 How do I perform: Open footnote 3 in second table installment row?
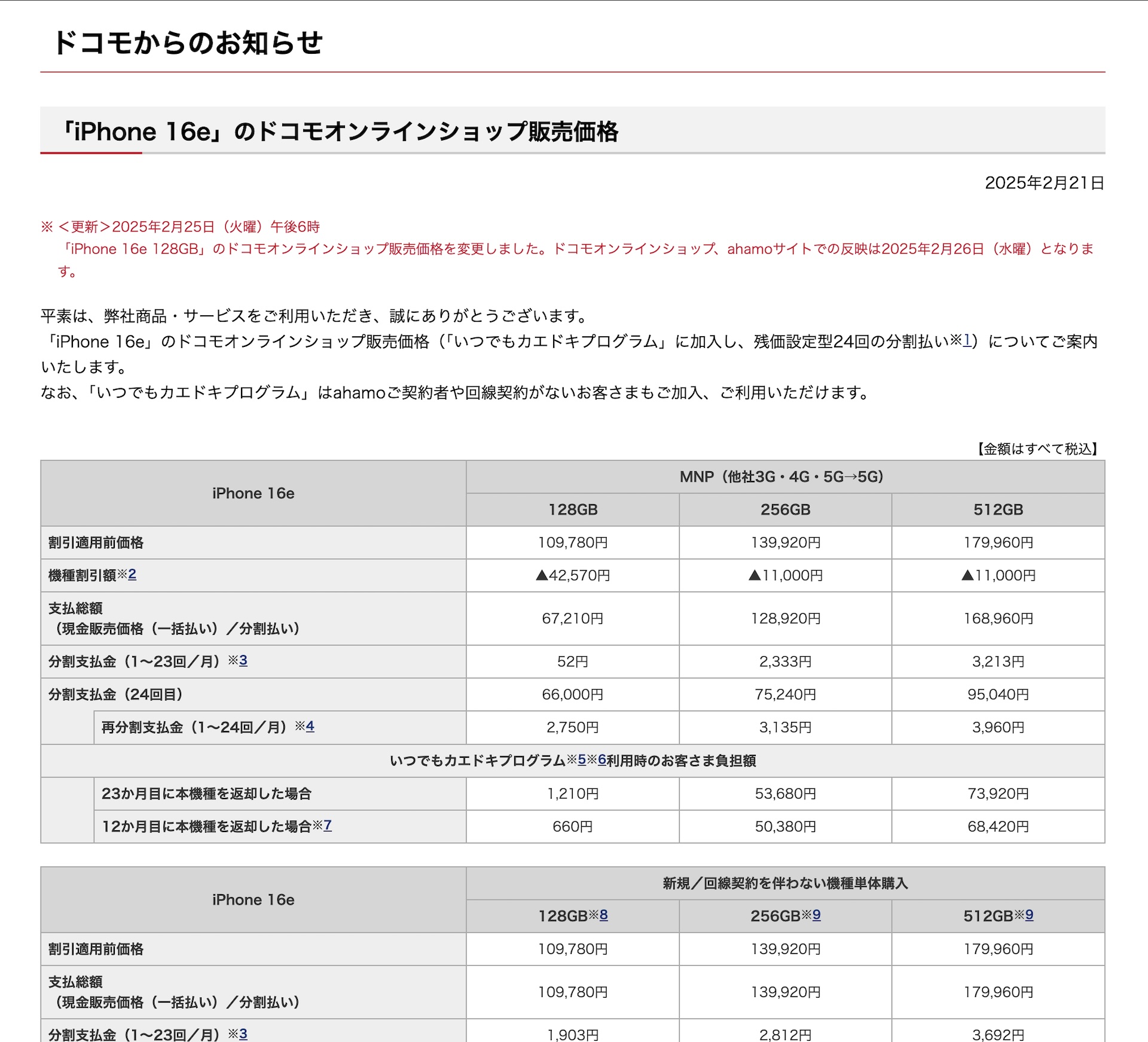coord(243,1034)
